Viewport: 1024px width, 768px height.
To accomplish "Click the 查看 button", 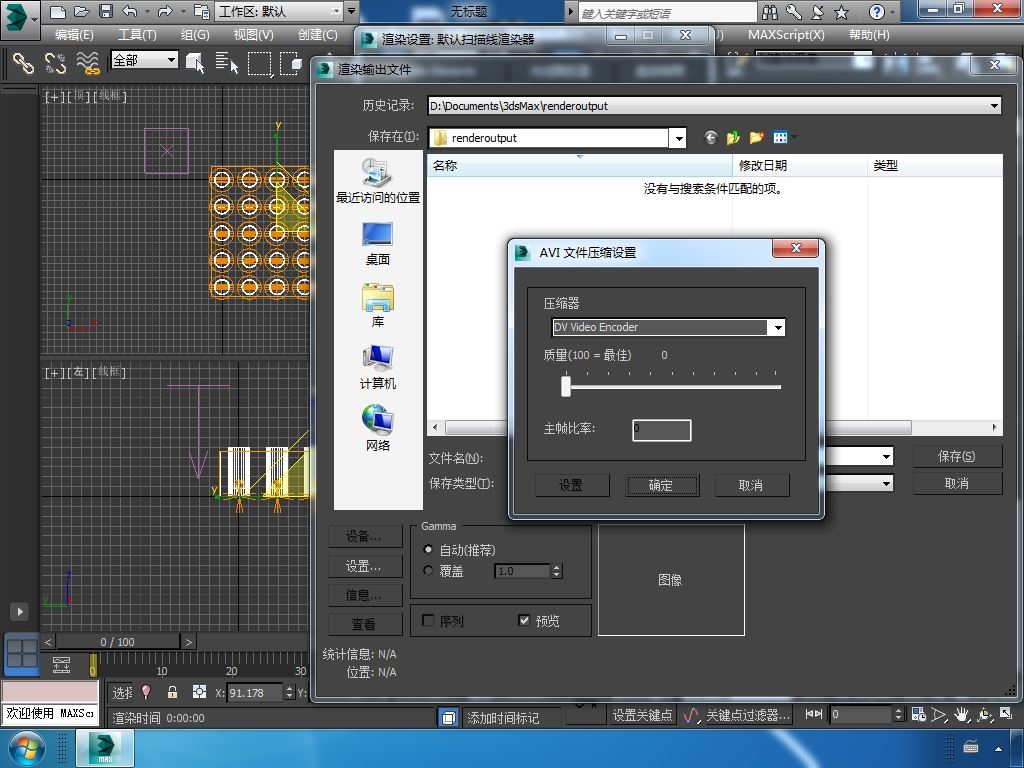I will click(x=364, y=624).
